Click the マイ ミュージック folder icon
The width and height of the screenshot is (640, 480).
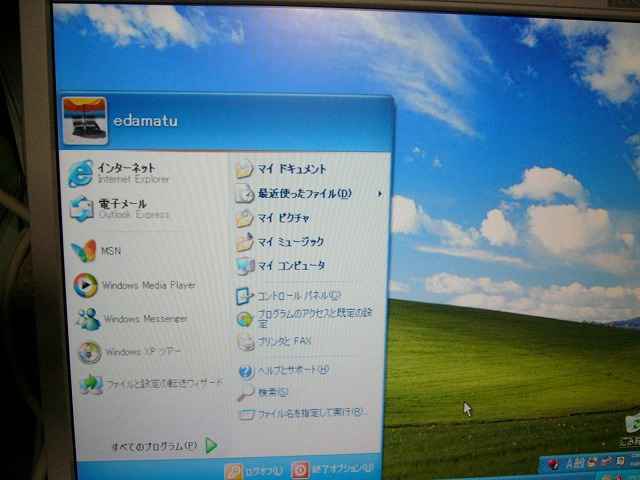245,242
